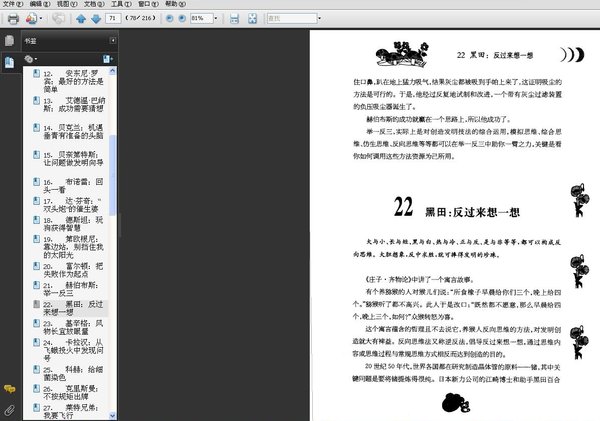Click the bookmark icon next to item 20

click(x=36, y=266)
